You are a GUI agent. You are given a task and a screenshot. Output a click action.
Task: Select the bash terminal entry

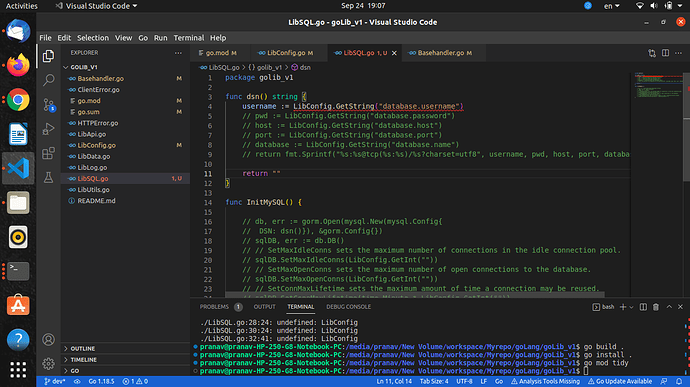(x=603, y=307)
